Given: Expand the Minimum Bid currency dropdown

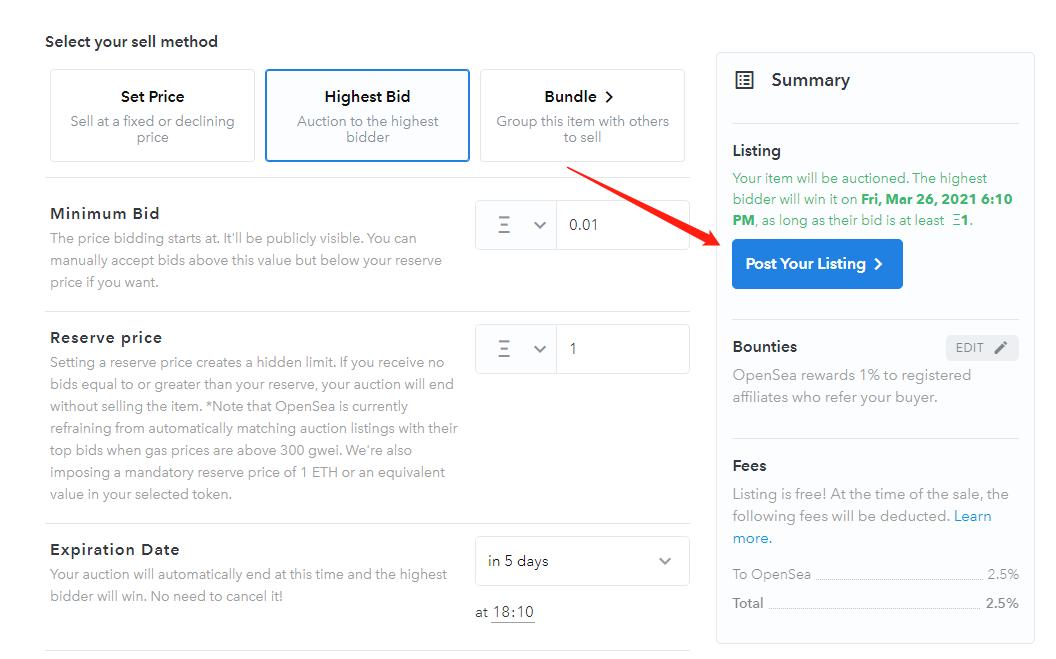Looking at the screenshot, I should point(540,225).
